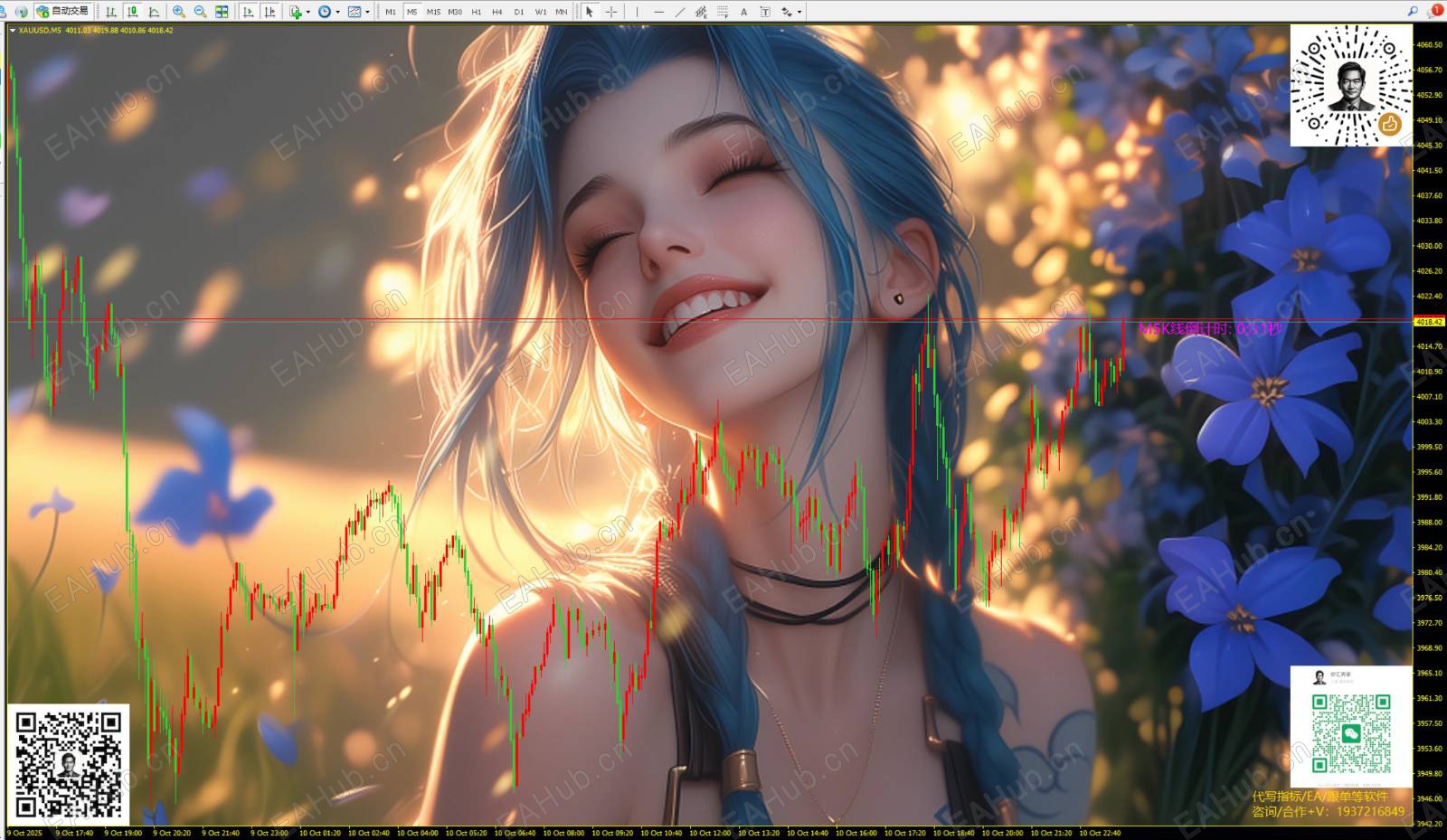This screenshot has height=840, width=1447.
Task: Open the periods clock icon
Action: point(325,12)
